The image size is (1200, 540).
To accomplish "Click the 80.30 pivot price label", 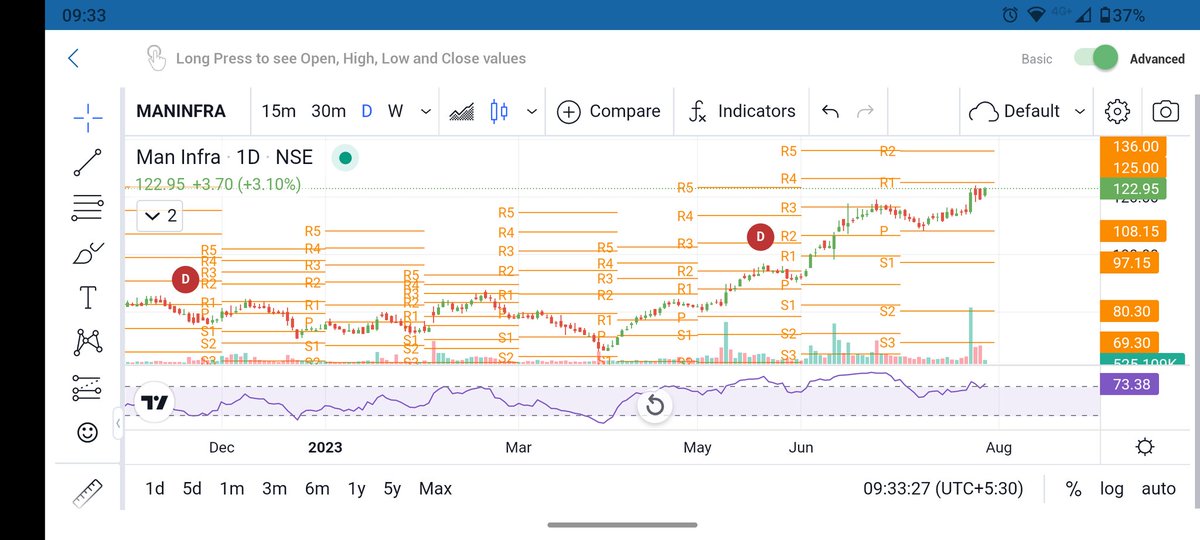I will pos(1128,311).
